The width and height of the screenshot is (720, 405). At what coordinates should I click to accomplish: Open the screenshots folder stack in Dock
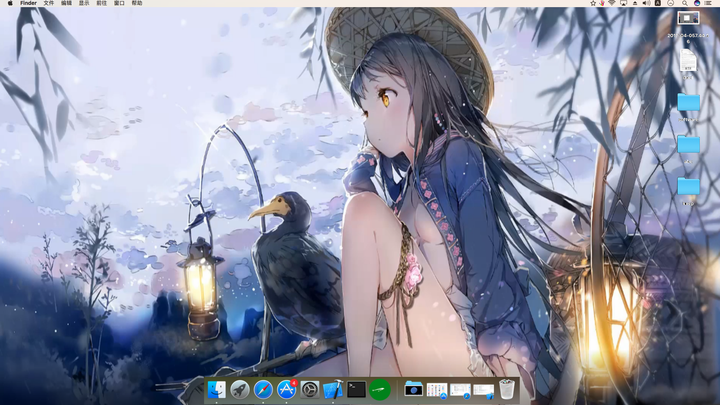[x=413, y=389]
